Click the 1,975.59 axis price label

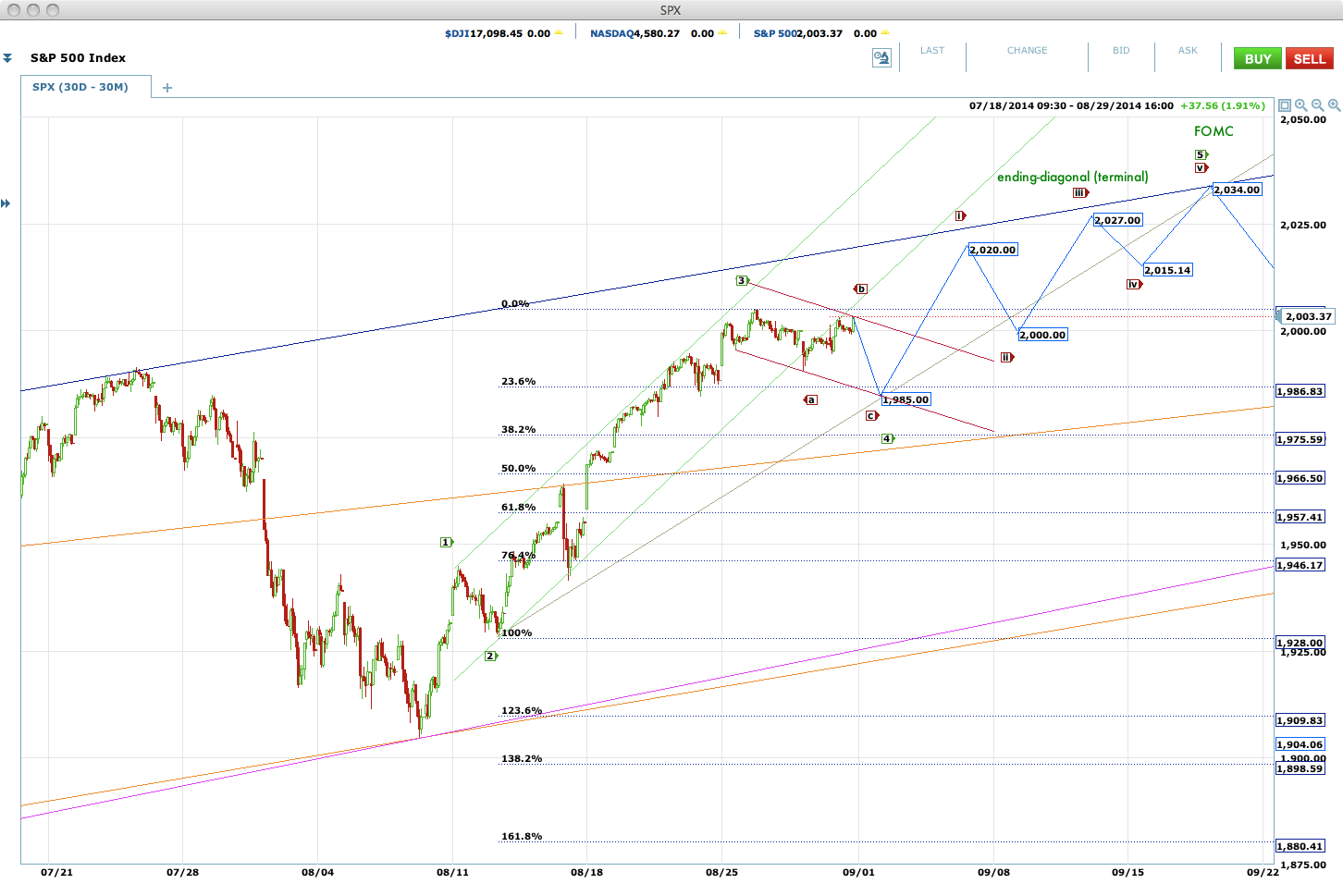(1300, 439)
